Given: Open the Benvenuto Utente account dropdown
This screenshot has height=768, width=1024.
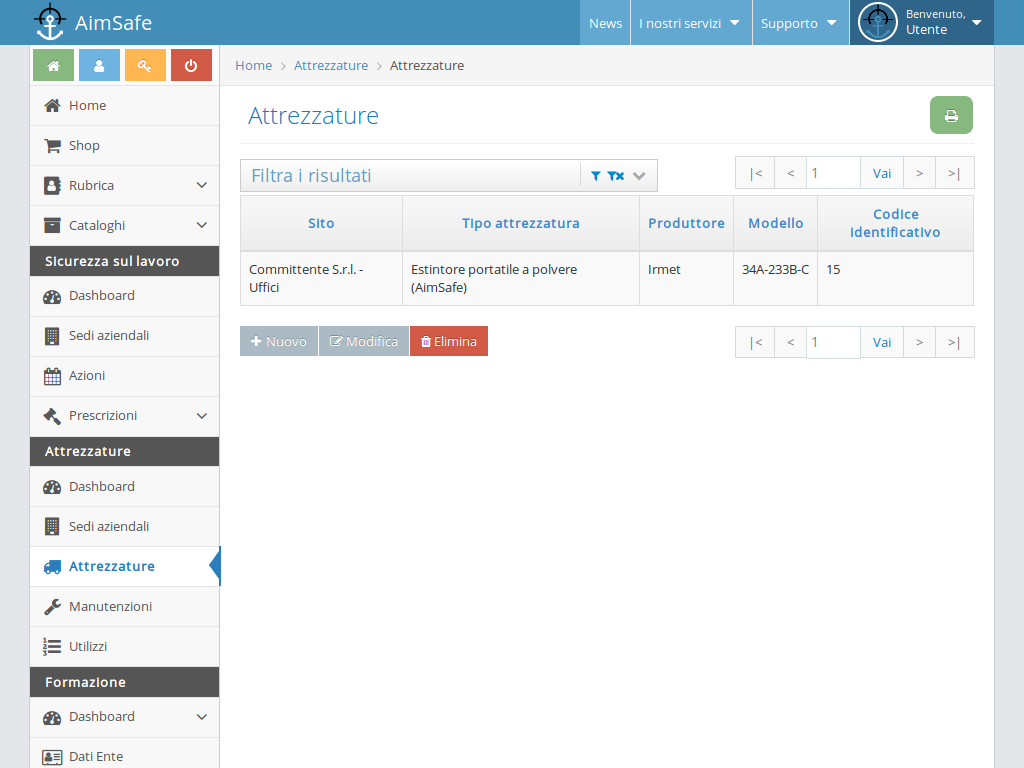Looking at the screenshot, I should coord(921,23).
